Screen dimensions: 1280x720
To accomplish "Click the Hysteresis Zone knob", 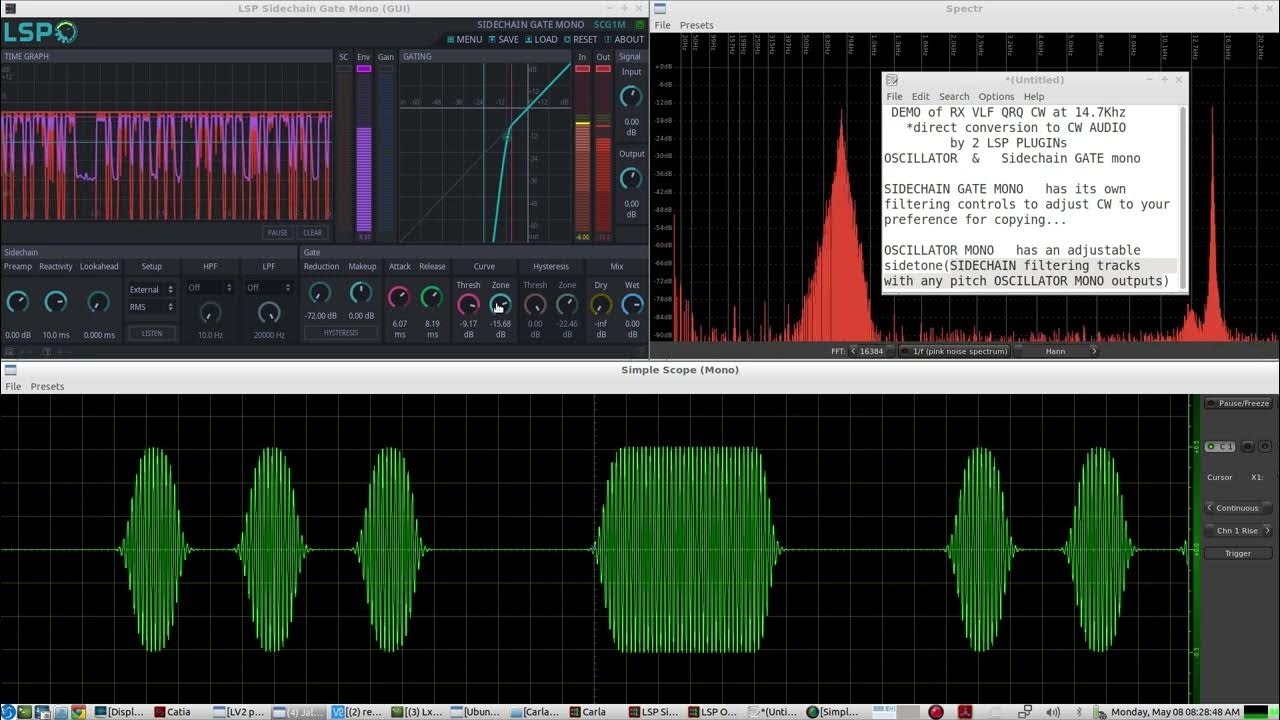I will pos(567,304).
